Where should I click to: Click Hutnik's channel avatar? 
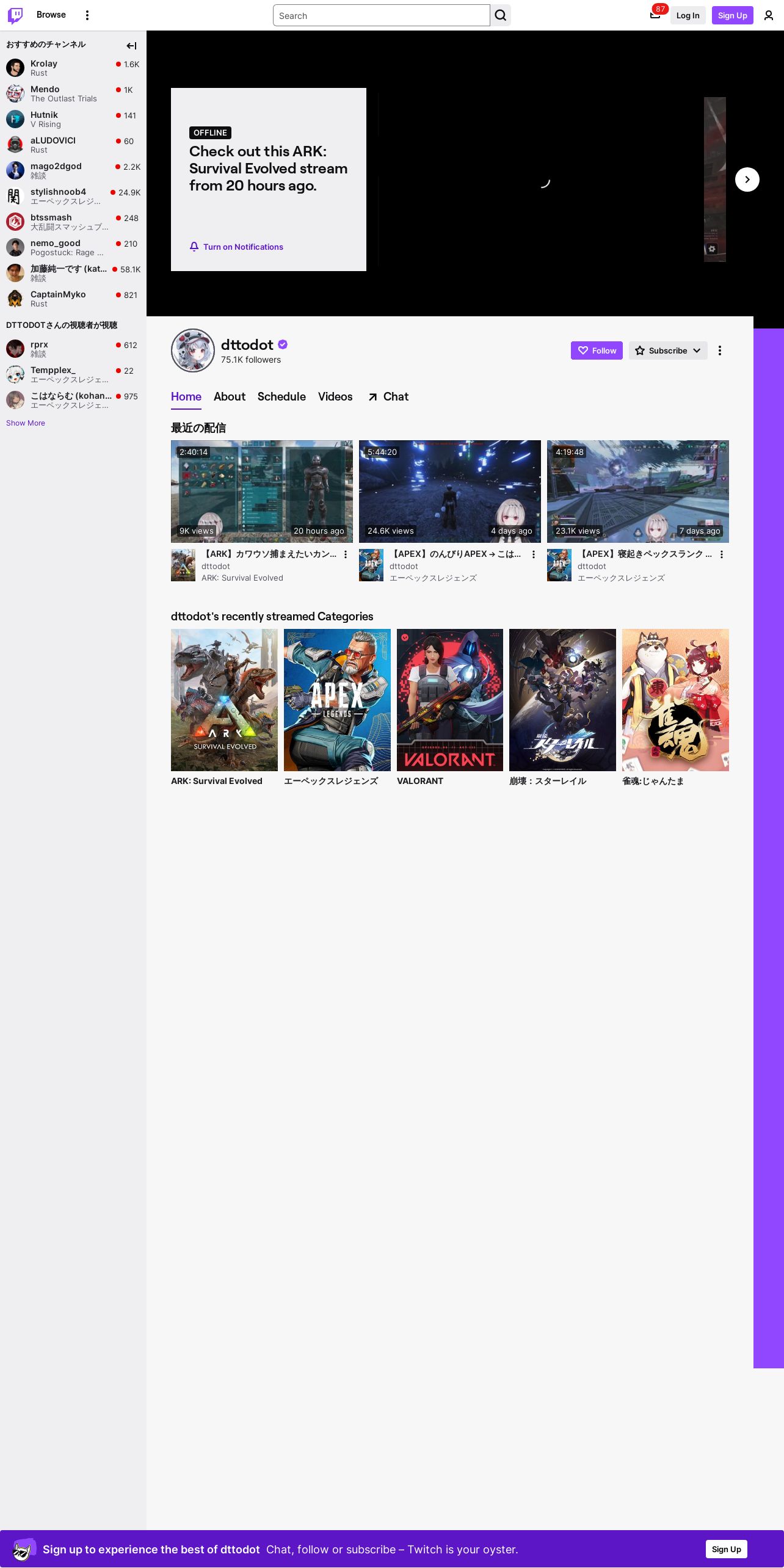tap(15, 119)
